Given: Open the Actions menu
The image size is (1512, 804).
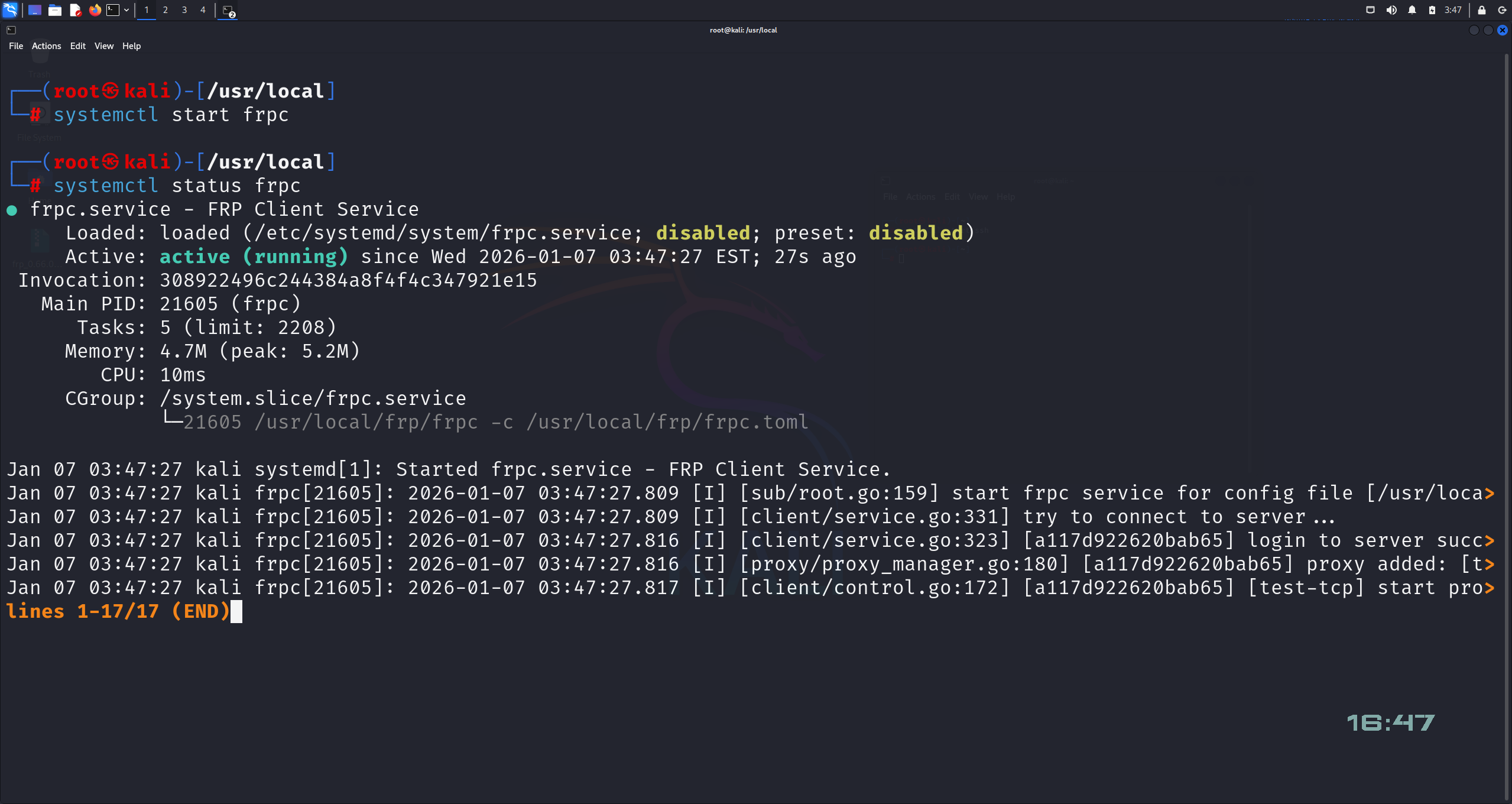Looking at the screenshot, I should pos(47,46).
